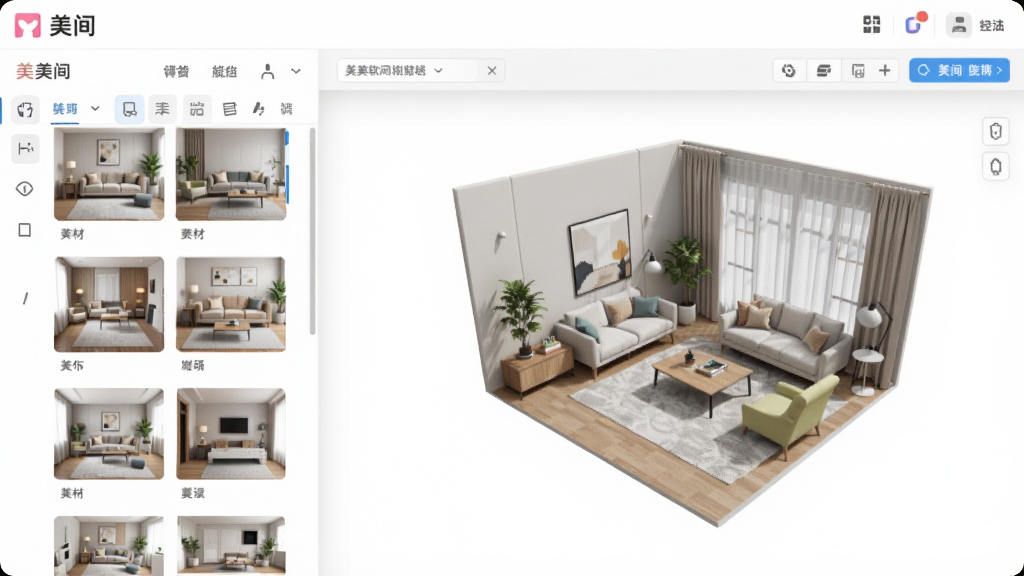Click the paint brush filter icon
Screen dimensions: 1024x576
(259, 108)
